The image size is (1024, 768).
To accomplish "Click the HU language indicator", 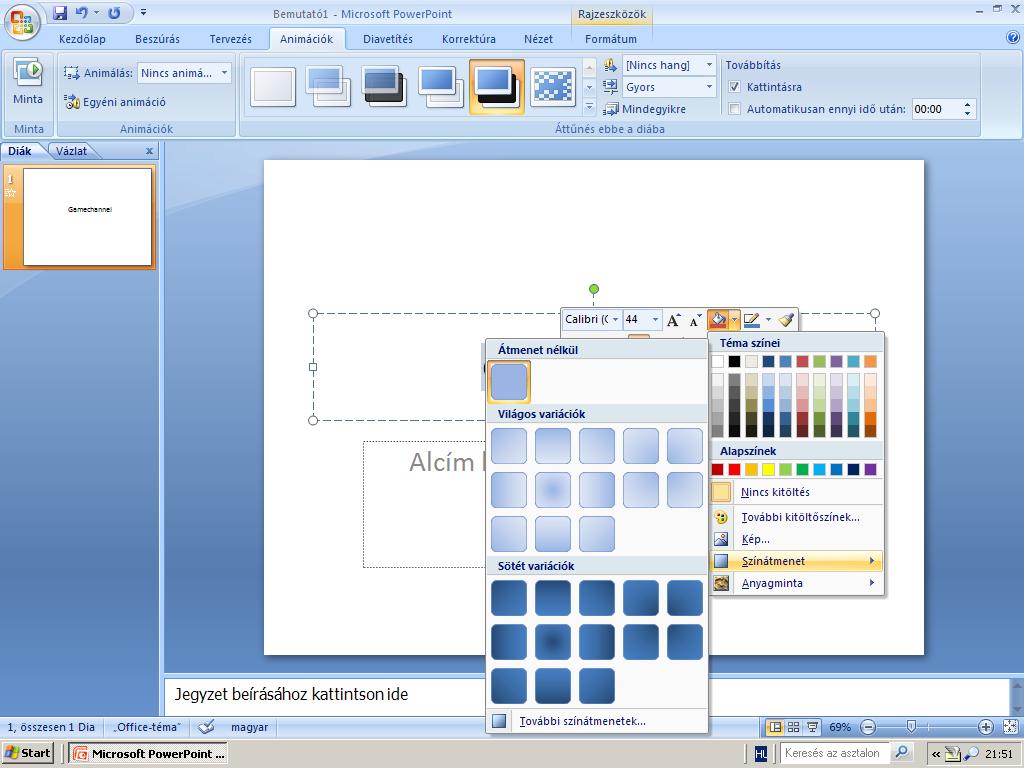I will click(x=761, y=754).
